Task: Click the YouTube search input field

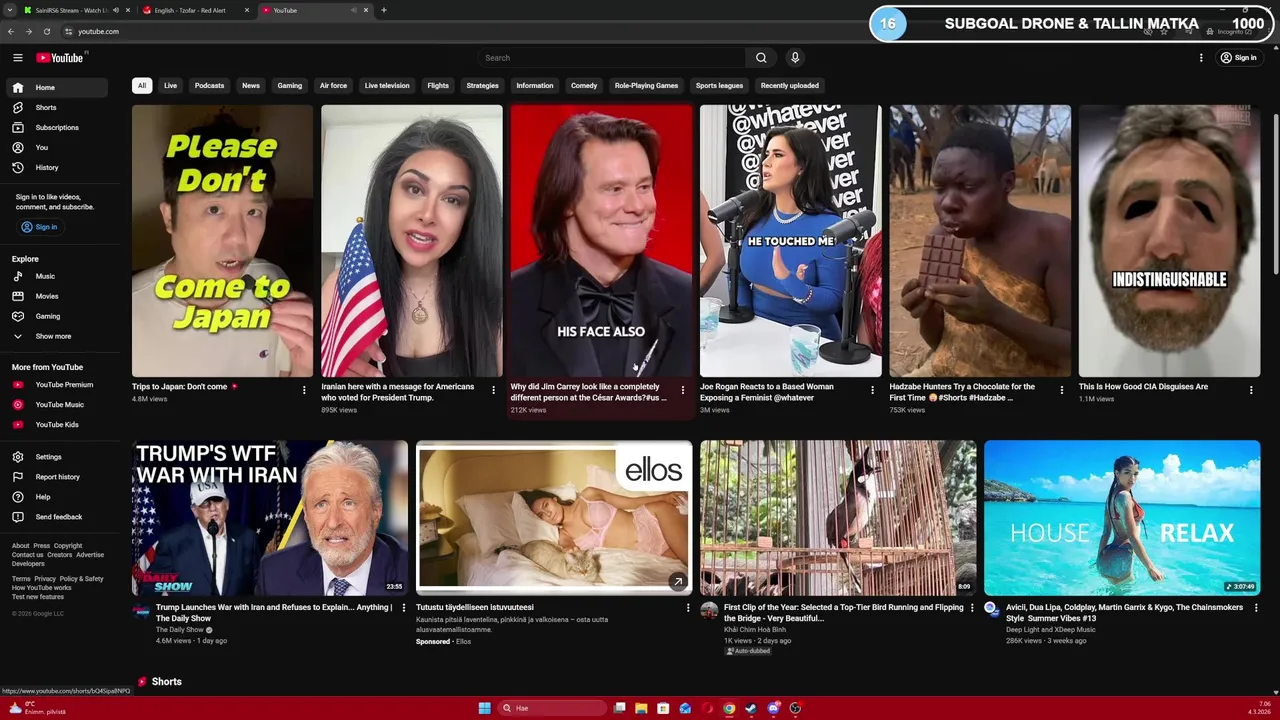Action: [612, 58]
